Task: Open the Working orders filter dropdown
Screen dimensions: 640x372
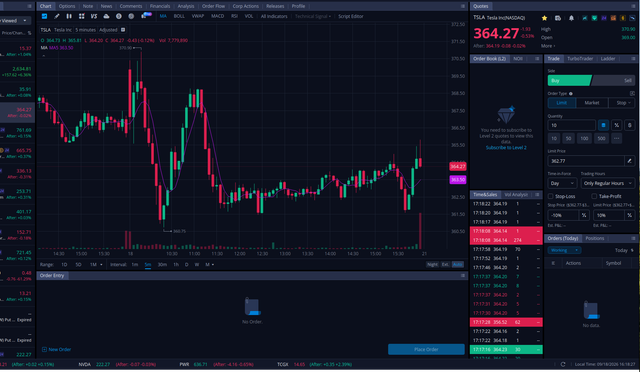Action: point(564,250)
